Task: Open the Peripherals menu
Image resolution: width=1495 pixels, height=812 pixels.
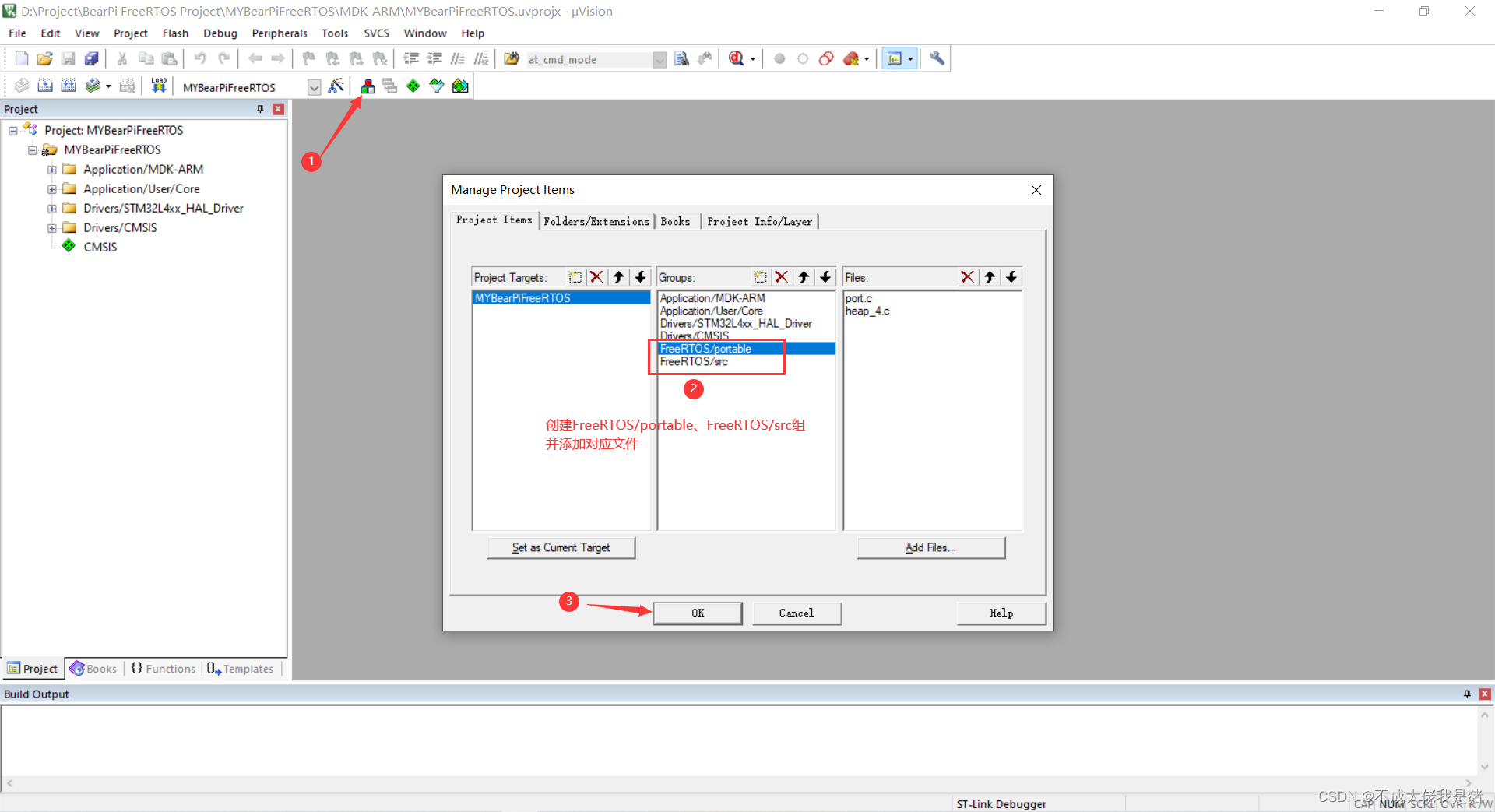Action: pos(280,33)
